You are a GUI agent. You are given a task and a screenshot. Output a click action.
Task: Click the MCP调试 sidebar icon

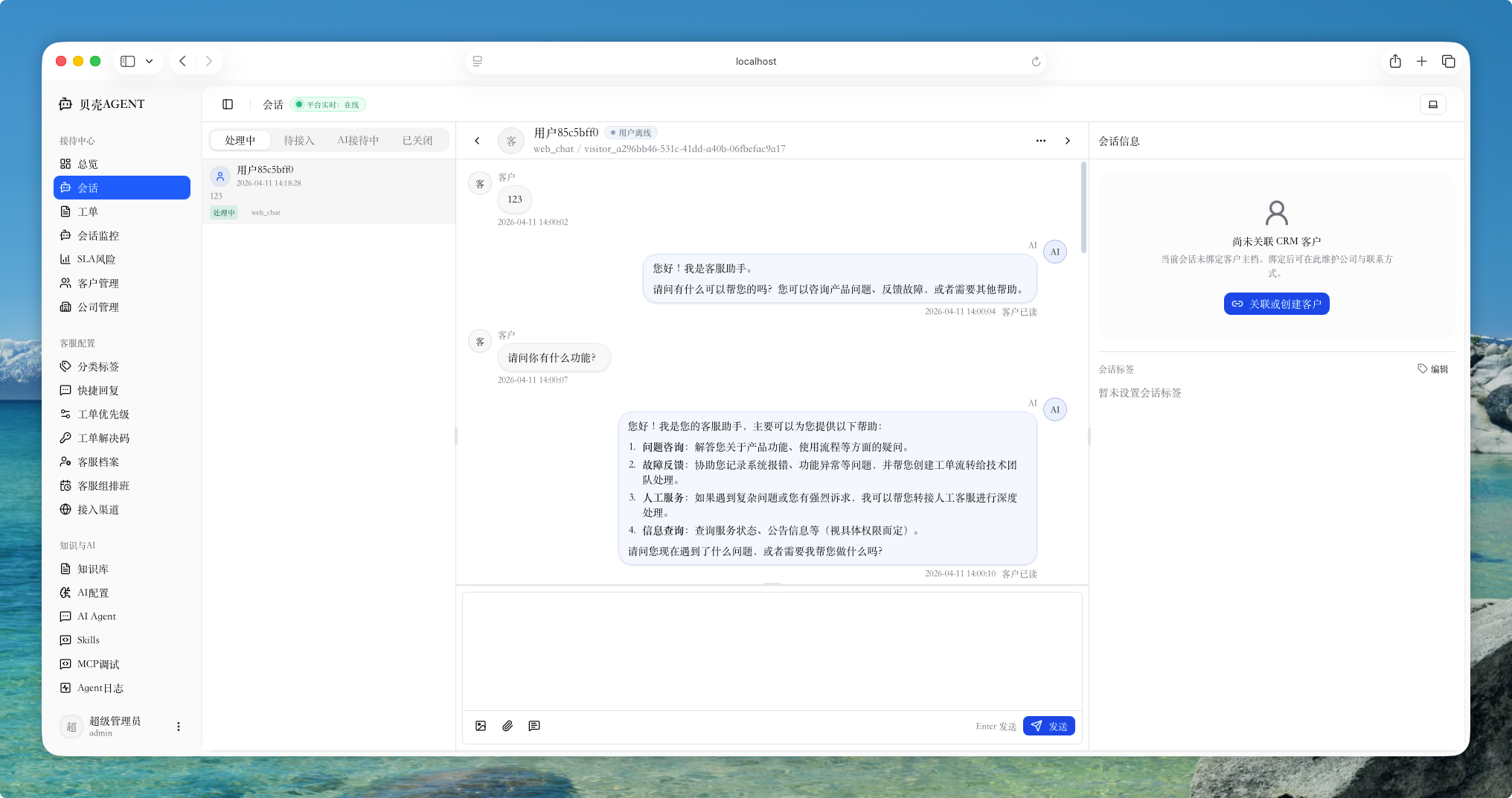point(65,663)
